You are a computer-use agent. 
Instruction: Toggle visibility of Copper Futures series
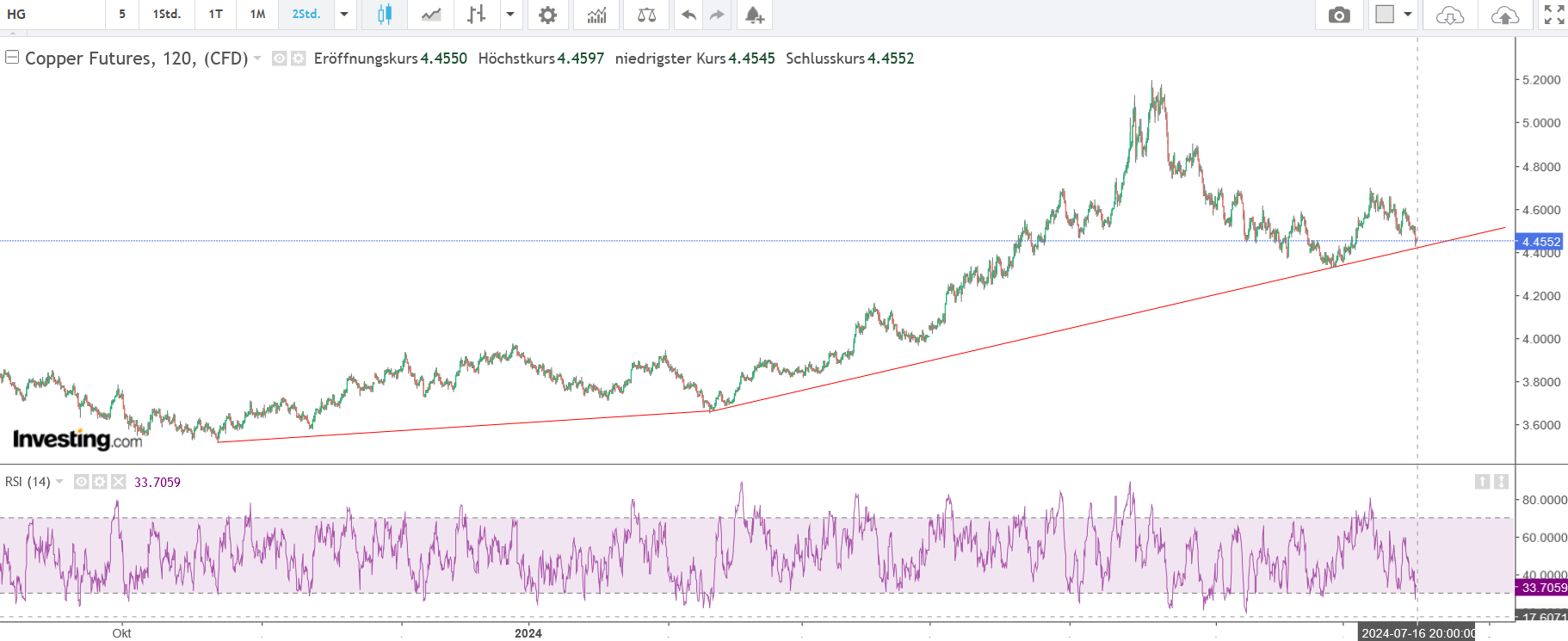tap(279, 59)
